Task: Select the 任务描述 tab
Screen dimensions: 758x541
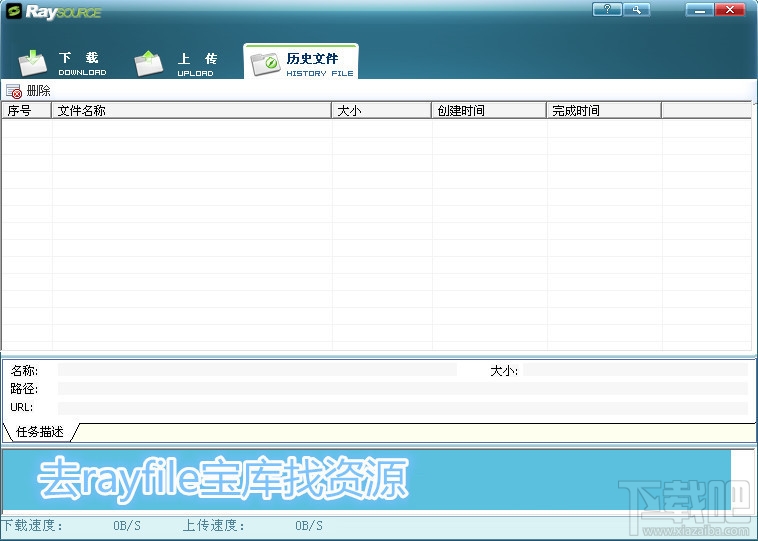Action: (x=40, y=432)
